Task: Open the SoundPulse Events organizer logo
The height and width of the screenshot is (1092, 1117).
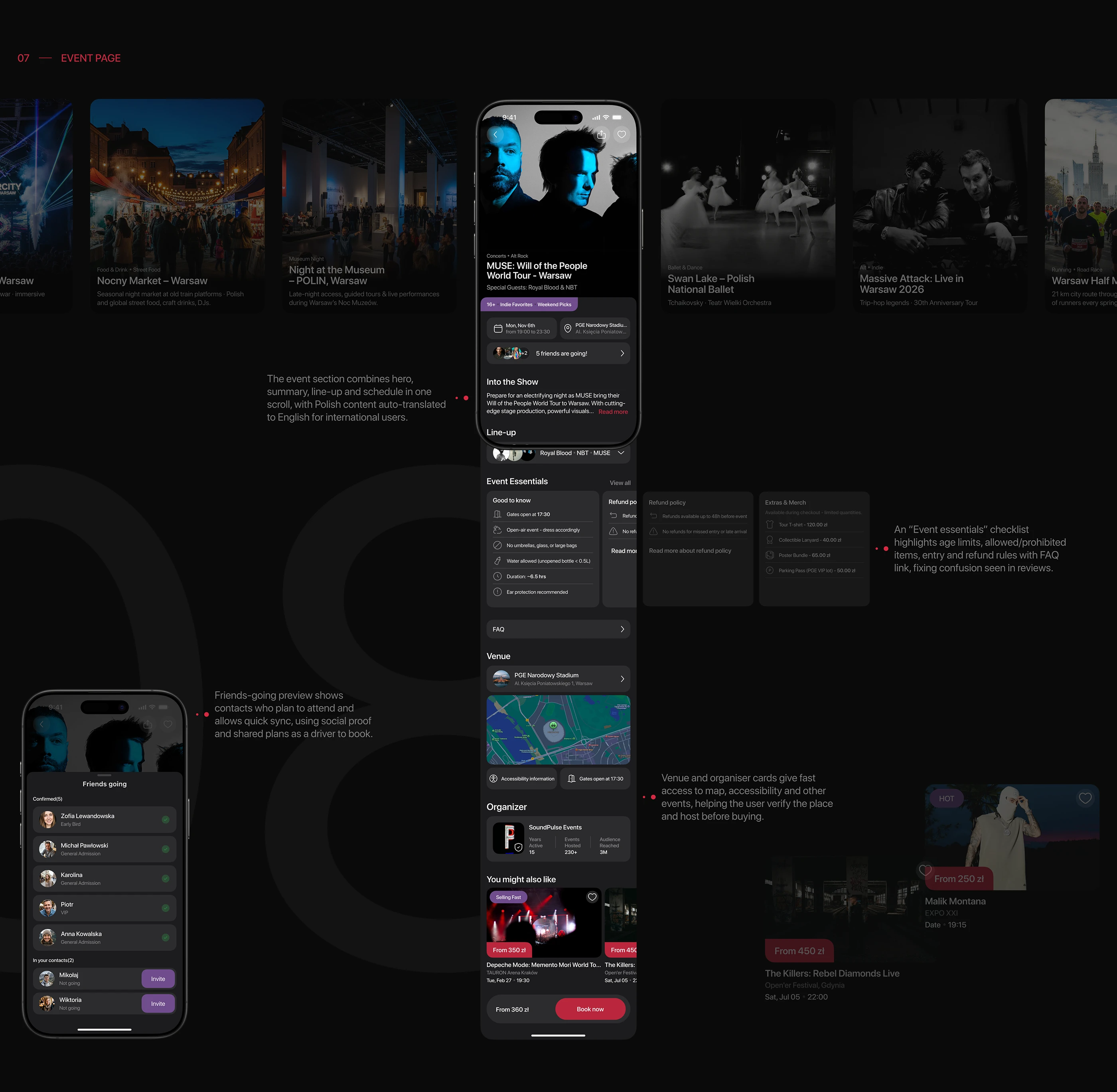Action: (508, 838)
